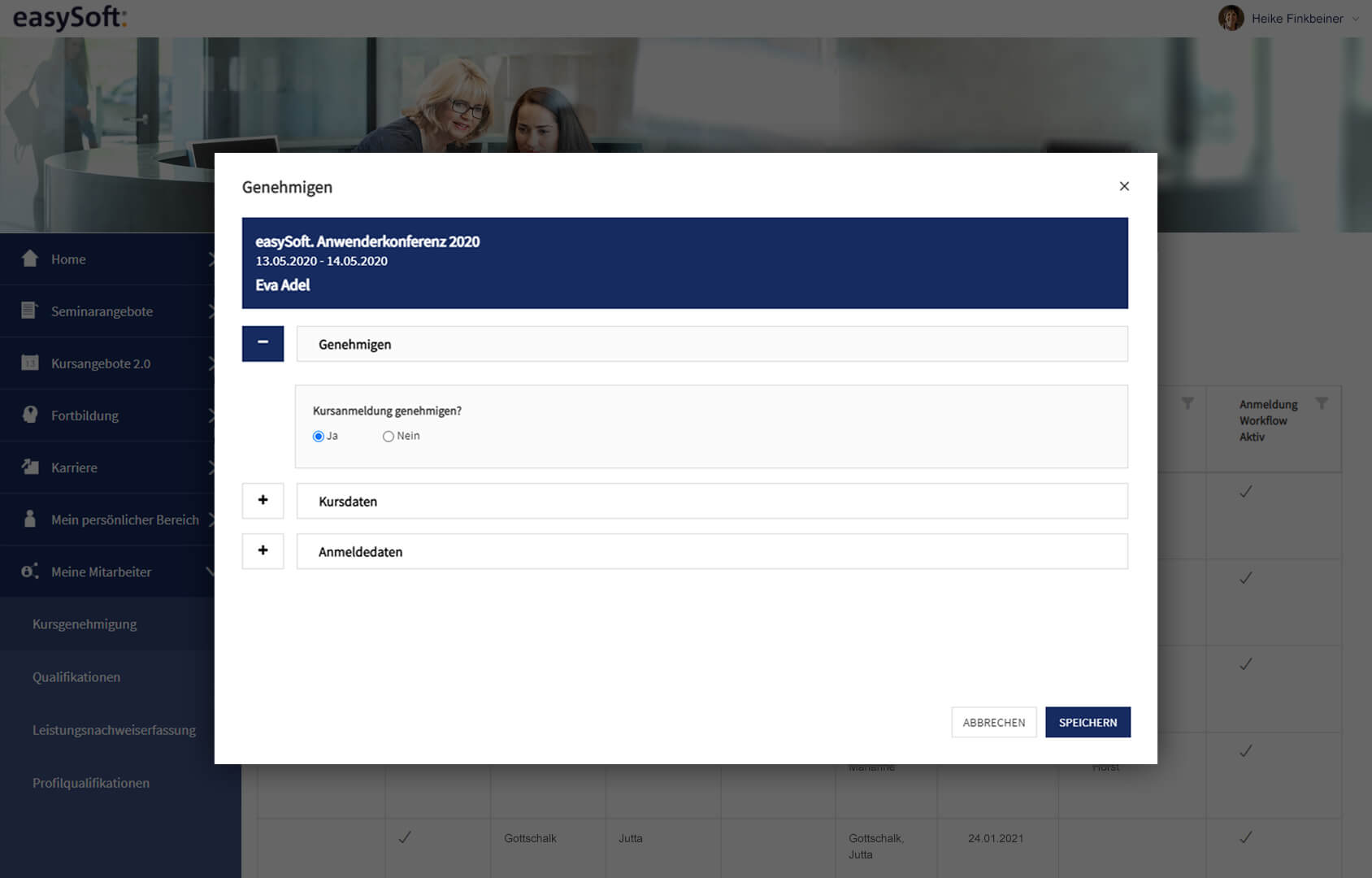
Task: Click the Speichern button
Action: (1088, 722)
